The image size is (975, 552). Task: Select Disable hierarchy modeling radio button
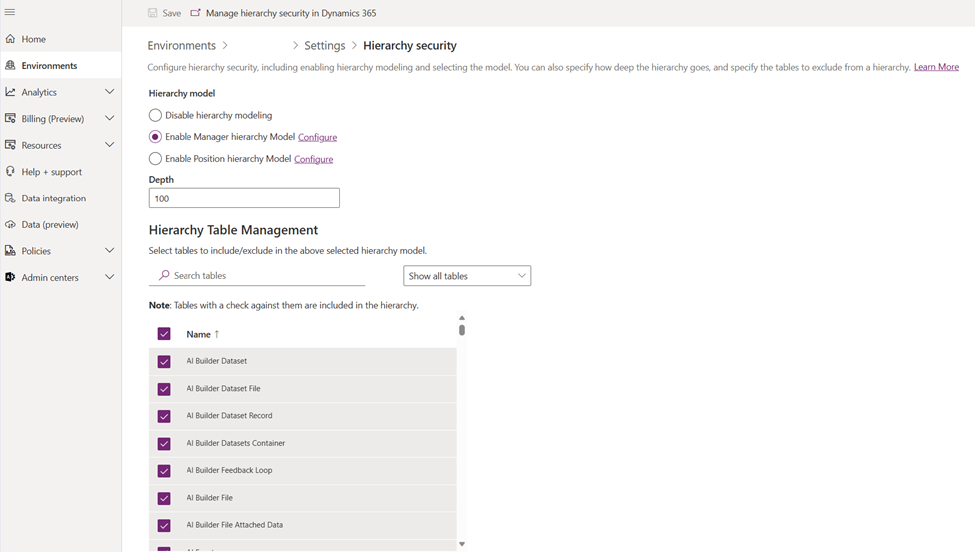[155, 116]
